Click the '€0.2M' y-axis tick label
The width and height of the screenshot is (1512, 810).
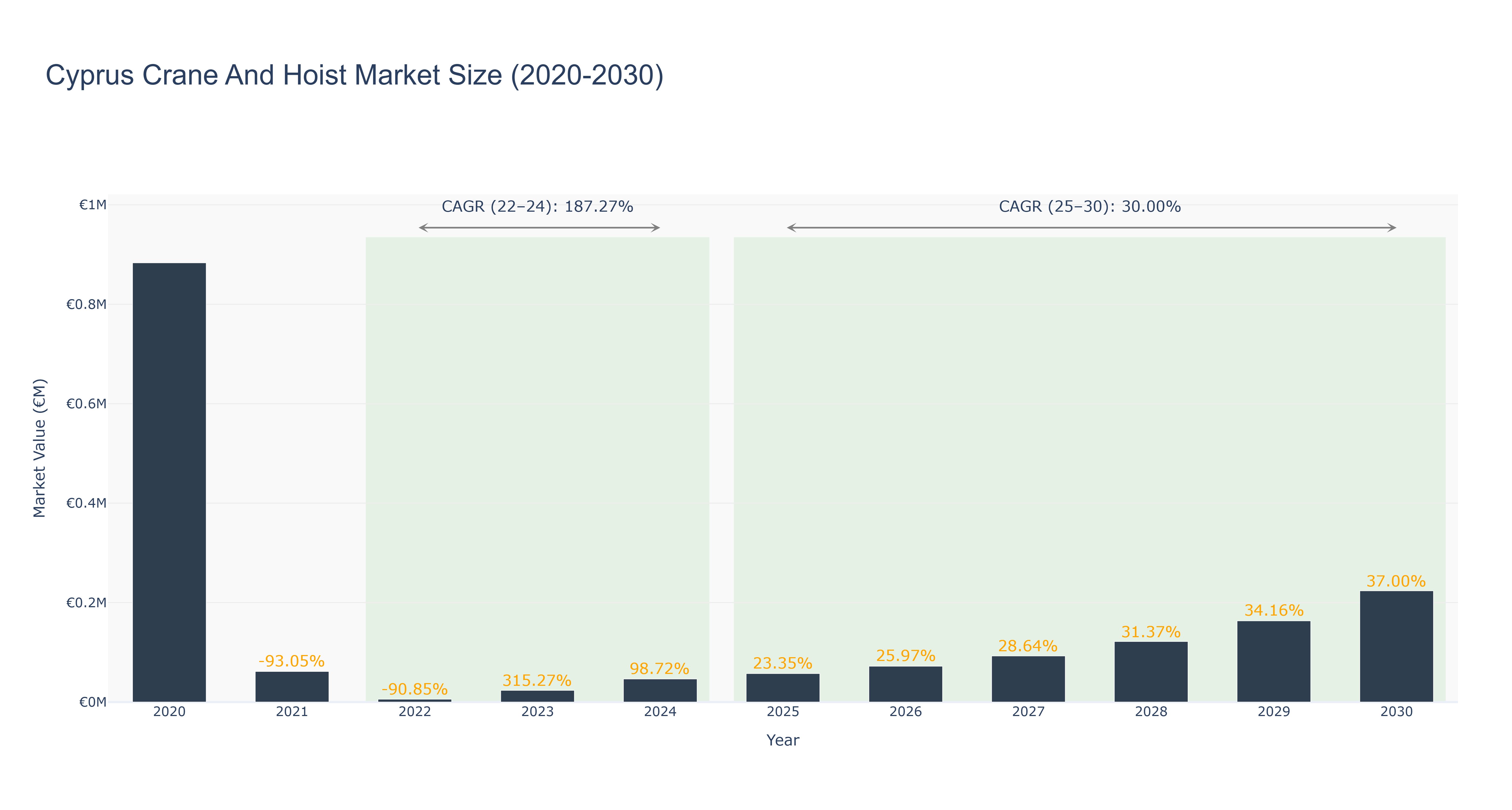point(86,603)
